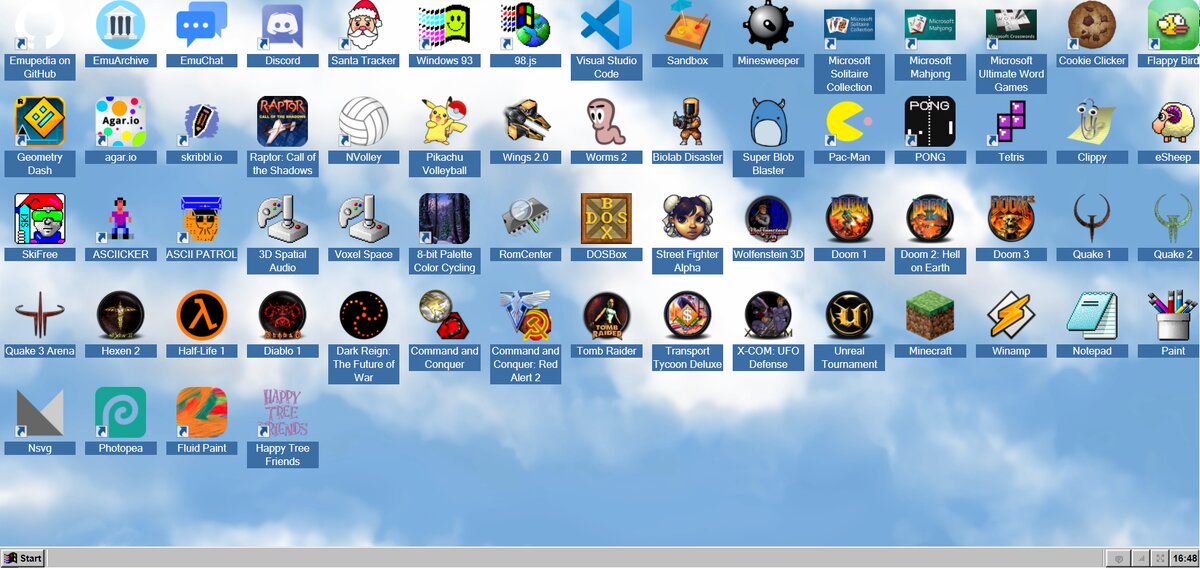Open the Hexen 2 icon
The image size is (1200, 568).
[x=121, y=315]
